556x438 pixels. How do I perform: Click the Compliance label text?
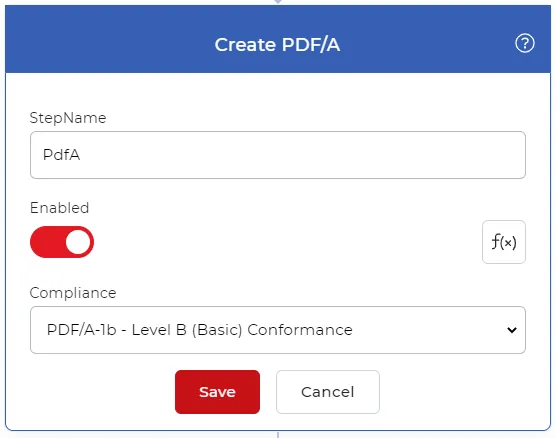73,293
